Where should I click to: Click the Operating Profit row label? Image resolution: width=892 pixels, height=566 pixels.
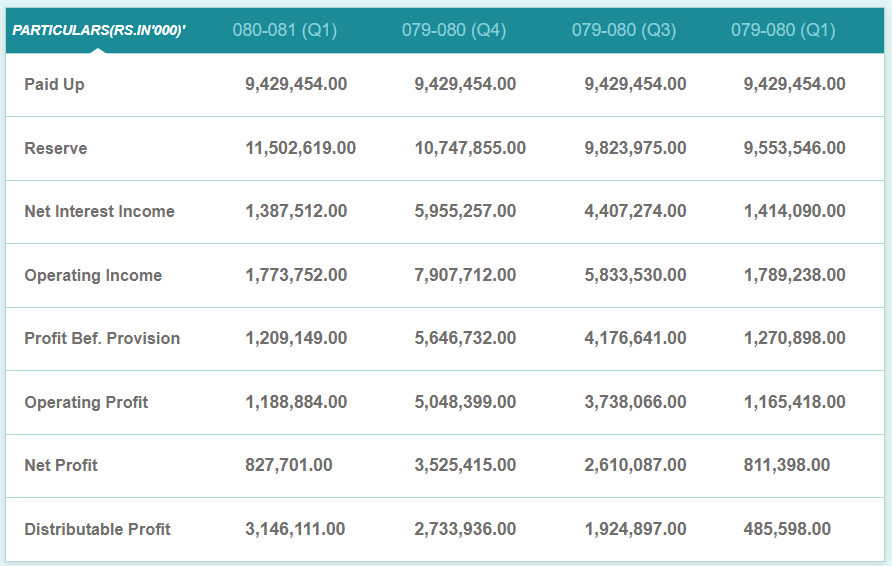point(86,402)
